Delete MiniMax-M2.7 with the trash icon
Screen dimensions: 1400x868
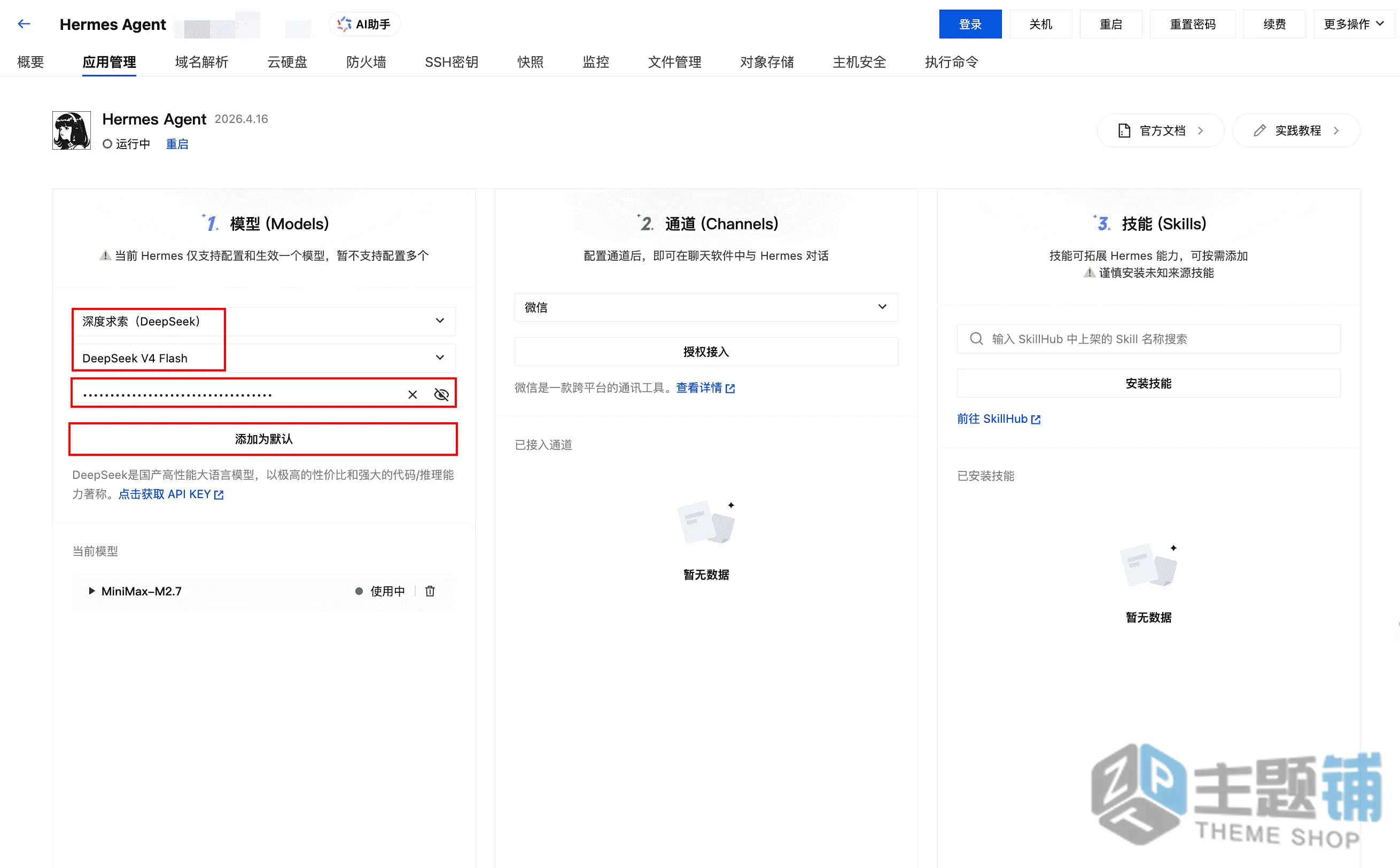click(430, 591)
